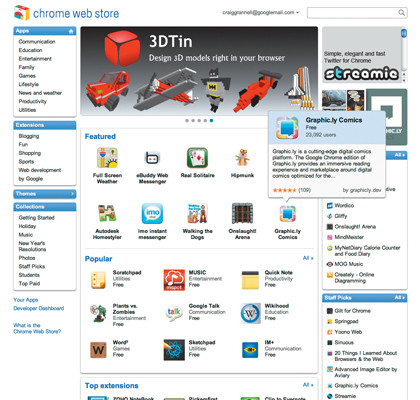
Task: Select the first banner slide dot
Action: click(x=187, y=121)
